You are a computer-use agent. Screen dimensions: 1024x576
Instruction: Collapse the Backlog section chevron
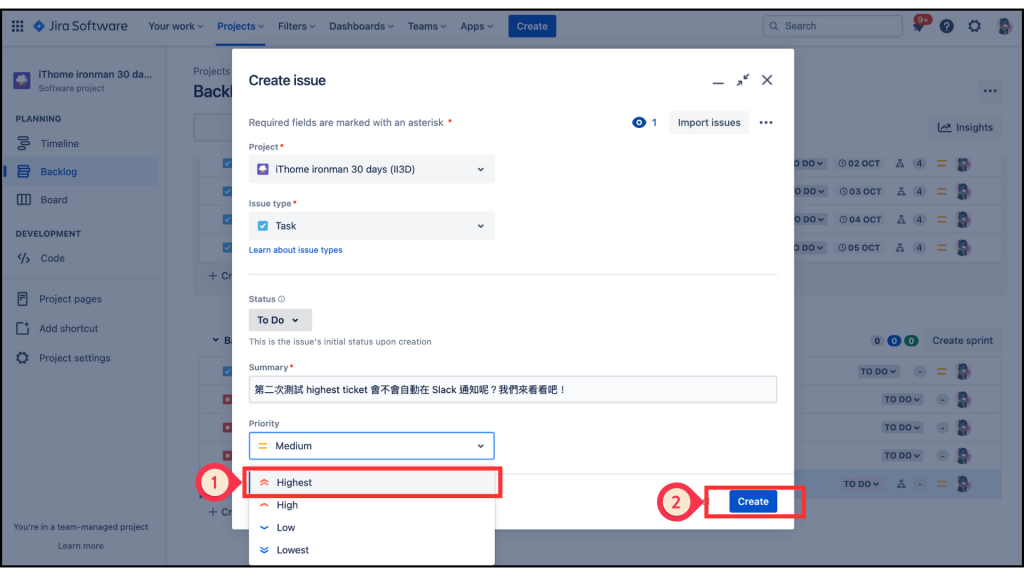[216, 340]
